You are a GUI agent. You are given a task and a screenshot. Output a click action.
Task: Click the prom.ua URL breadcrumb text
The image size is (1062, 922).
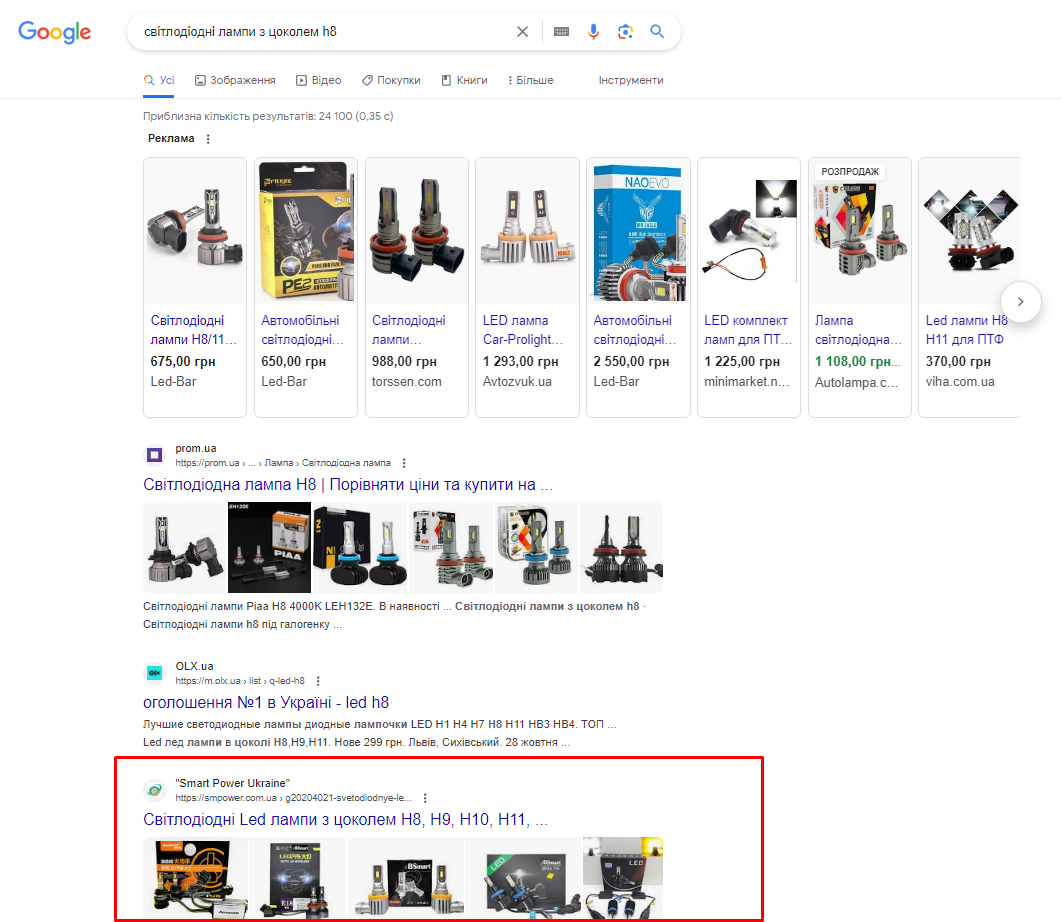283,463
